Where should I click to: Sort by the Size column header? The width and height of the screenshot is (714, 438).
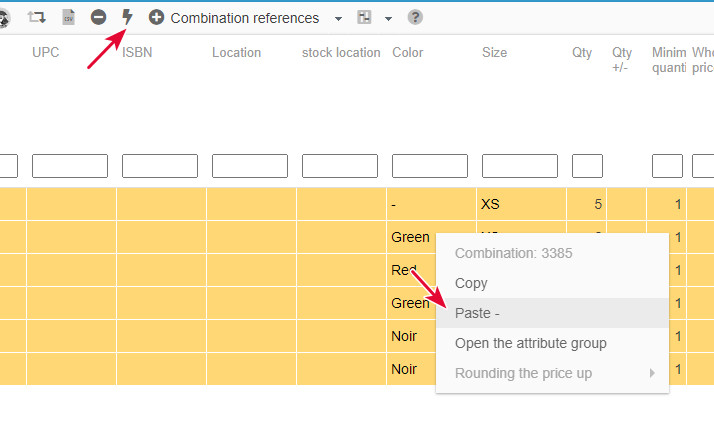pos(494,52)
